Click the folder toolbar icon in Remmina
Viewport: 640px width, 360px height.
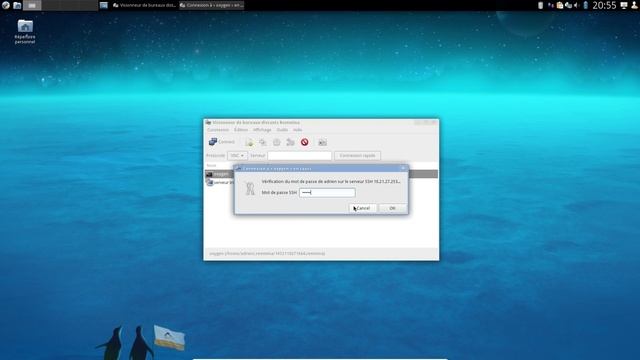[290, 142]
